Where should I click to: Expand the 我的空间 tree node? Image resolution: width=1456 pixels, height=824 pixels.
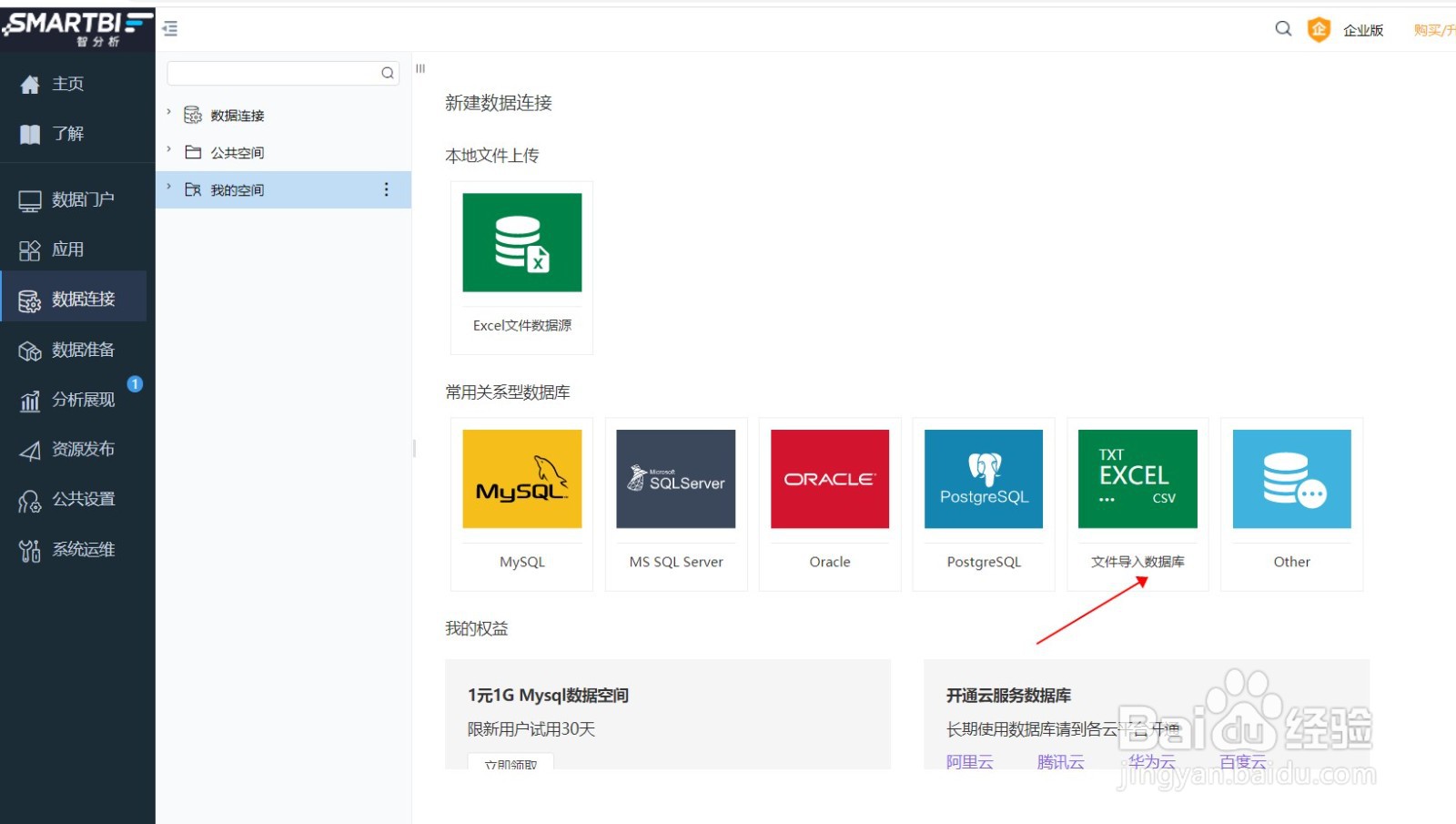tap(169, 187)
